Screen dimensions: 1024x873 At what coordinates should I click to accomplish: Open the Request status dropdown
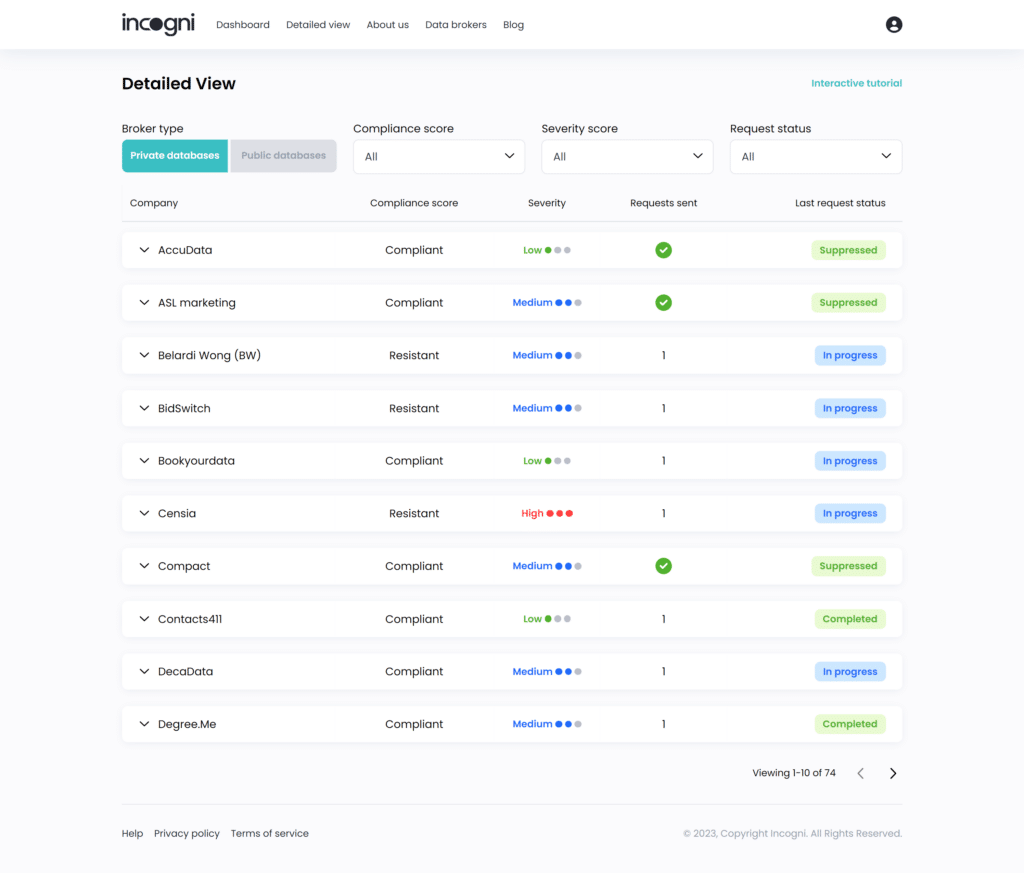tap(816, 157)
